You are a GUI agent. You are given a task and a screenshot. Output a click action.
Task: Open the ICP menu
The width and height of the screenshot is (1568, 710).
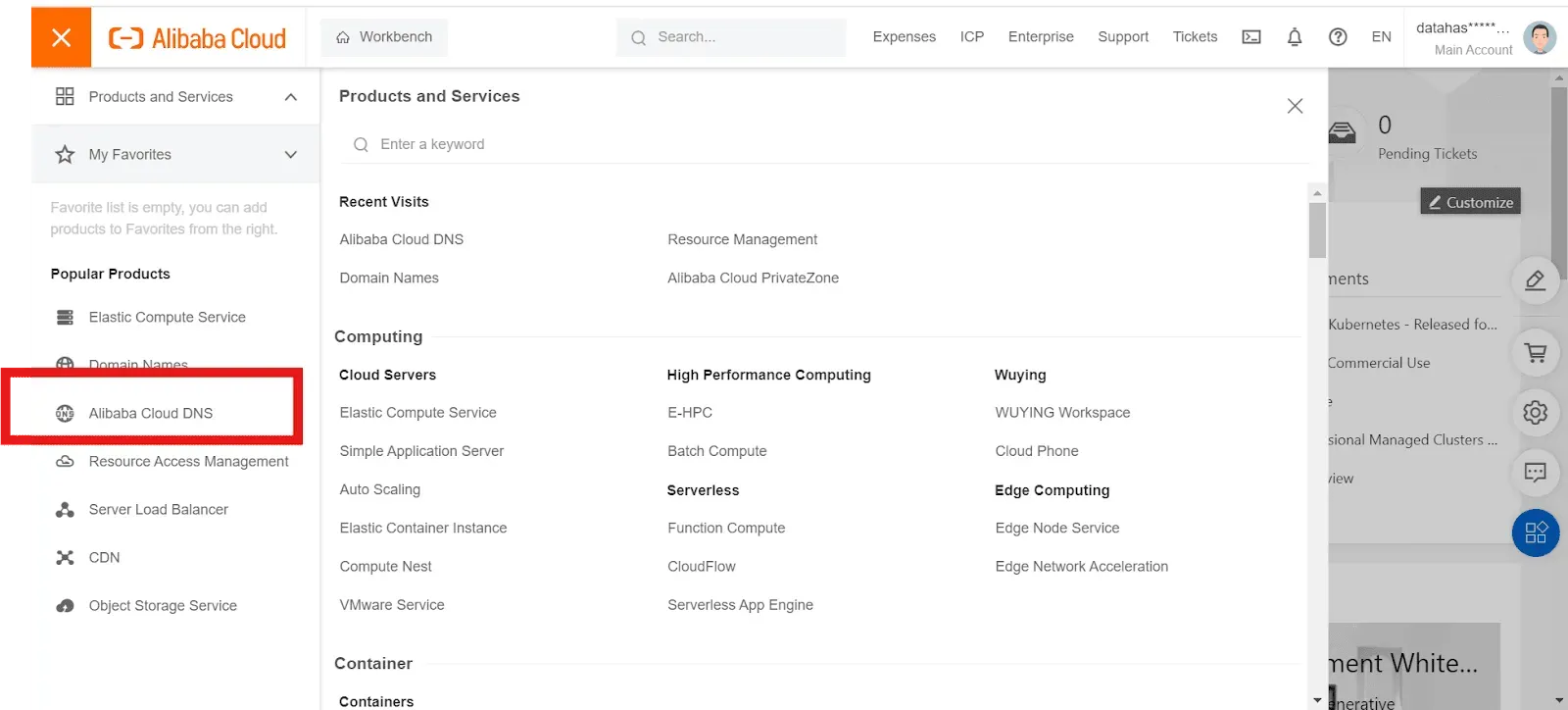(972, 37)
